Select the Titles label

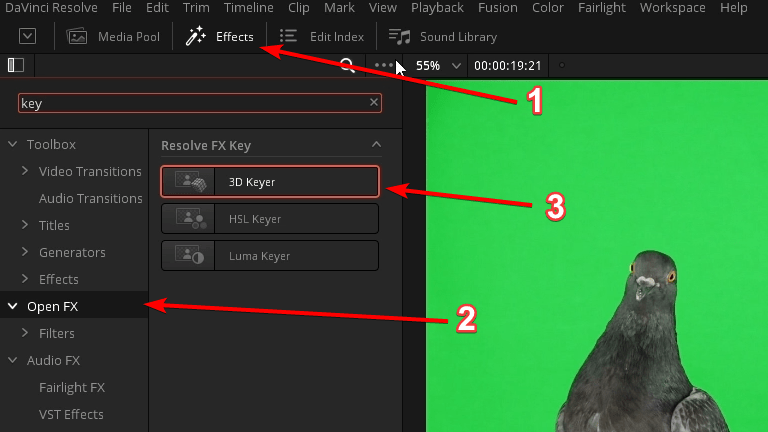point(54,225)
